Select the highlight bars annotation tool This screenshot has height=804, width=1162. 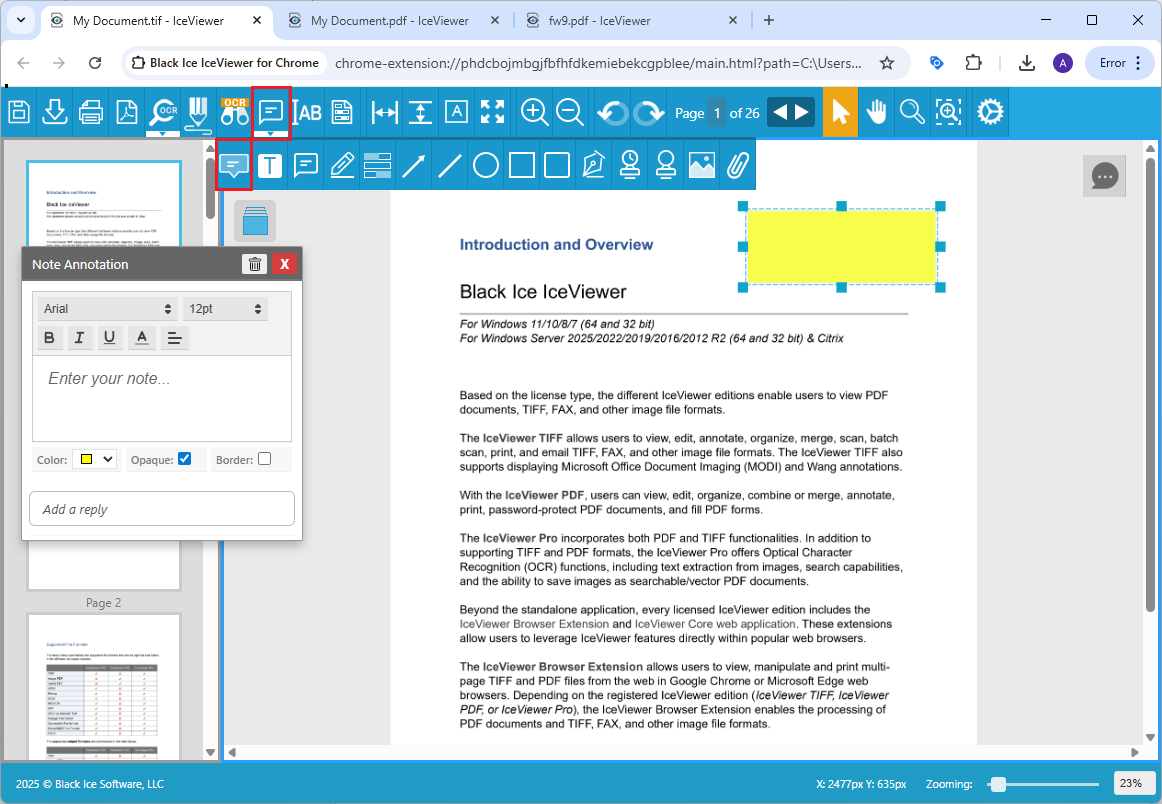pos(378,165)
